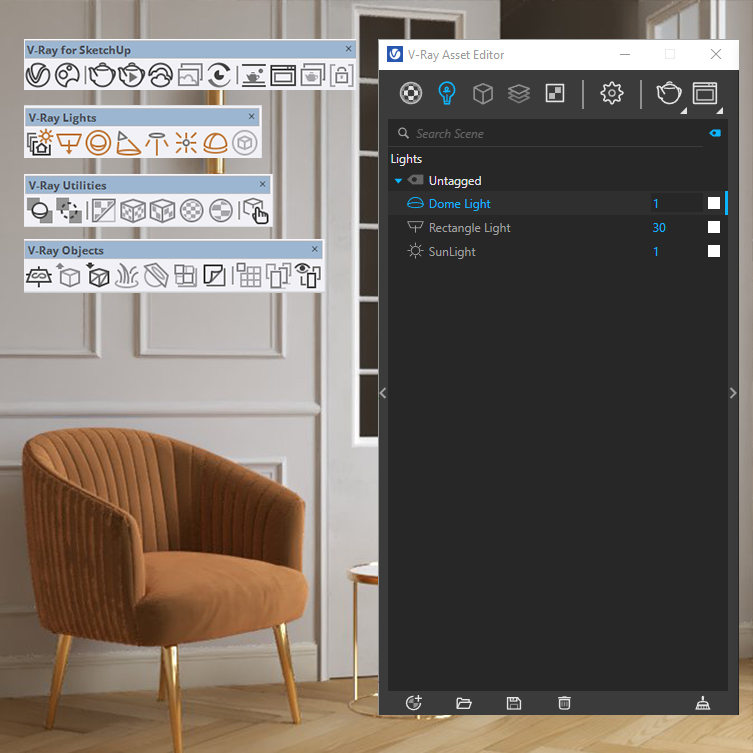Expand the right panel of Asset Editor
753x753 pixels.
(x=733, y=394)
